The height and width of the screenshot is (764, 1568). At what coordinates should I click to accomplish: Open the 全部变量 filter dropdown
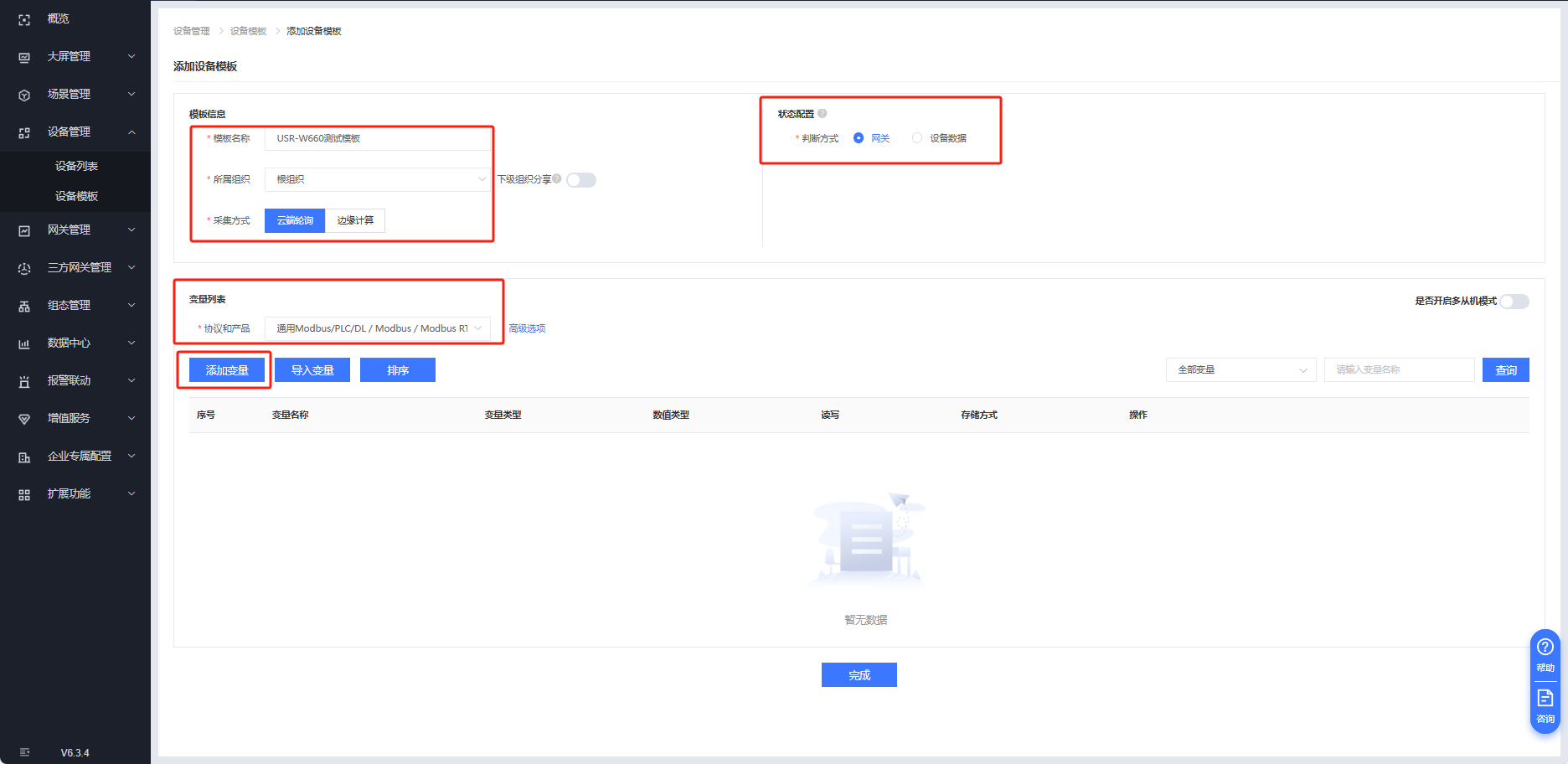click(x=1240, y=369)
